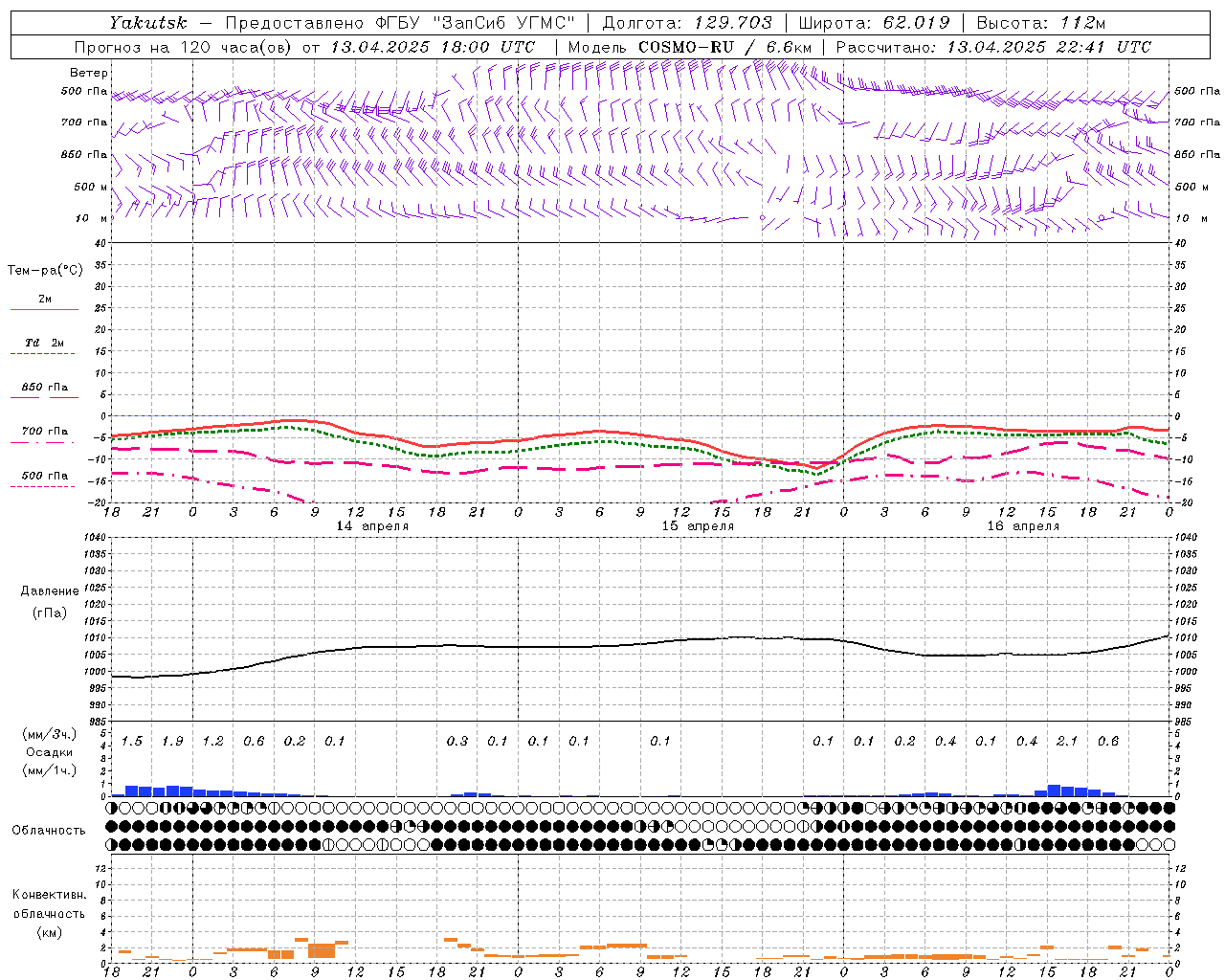Click the 1.2 precipitation value
Screen dimensions: 1225x980
212,741
